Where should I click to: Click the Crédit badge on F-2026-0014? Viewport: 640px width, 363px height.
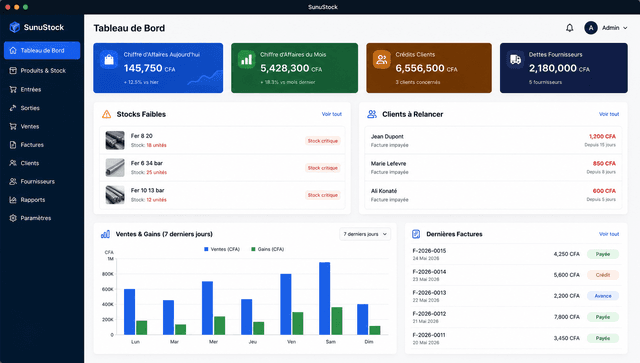[603, 275]
